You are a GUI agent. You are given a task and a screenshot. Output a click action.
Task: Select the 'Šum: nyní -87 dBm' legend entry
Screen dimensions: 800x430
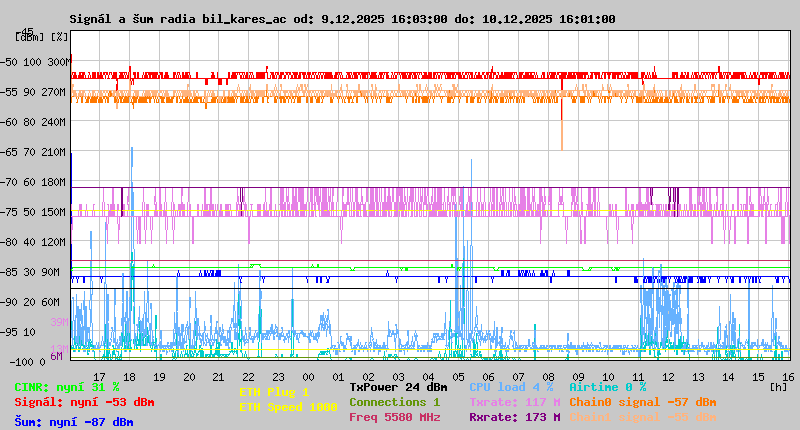coord(74,422)
